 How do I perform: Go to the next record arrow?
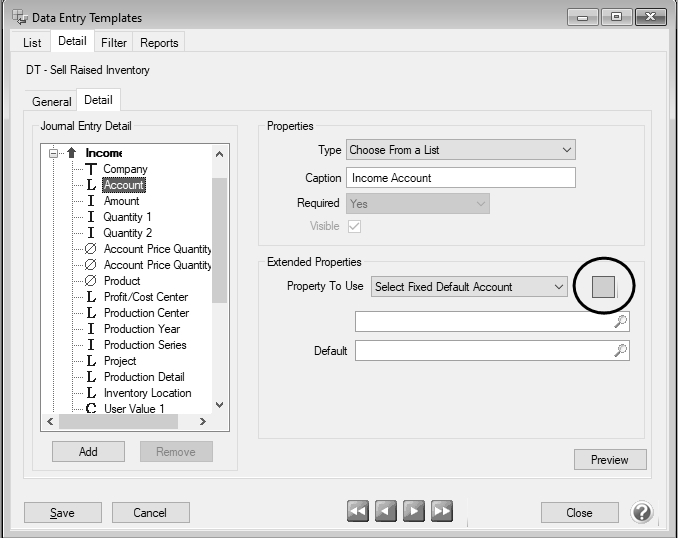[x=414, y=512]
